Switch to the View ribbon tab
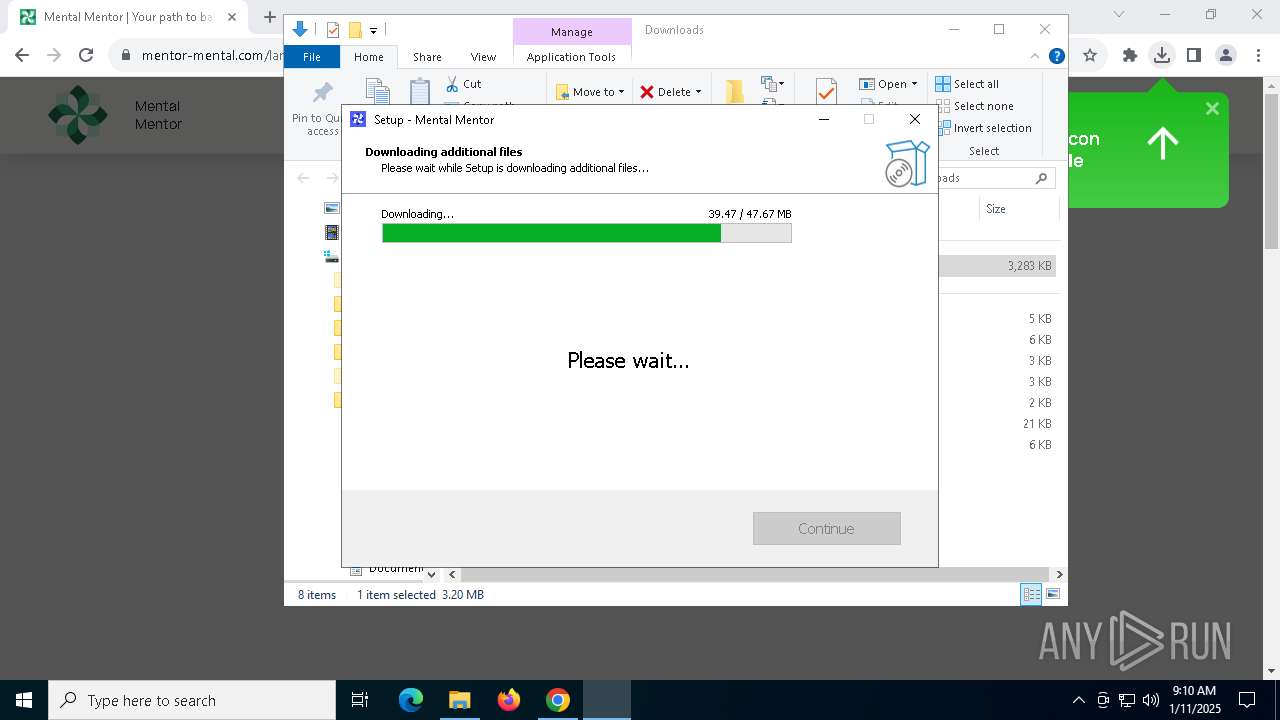Screen dimensions: 1280x720 click(x=483, y=57)
